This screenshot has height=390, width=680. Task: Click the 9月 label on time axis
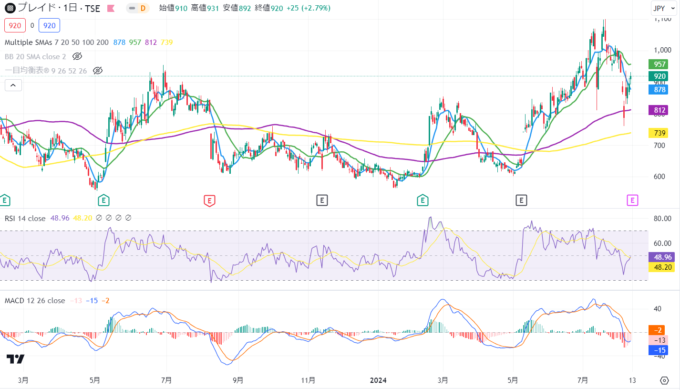coord(238,380)
